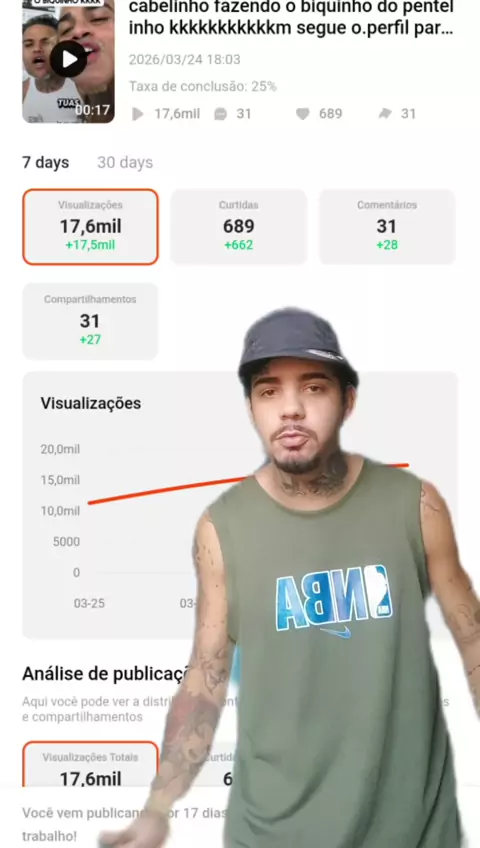This screenshot has height=848, width=480.
Task: Click the 2026/03/24 18:03 publication date
Action: (x=184, y=59)
